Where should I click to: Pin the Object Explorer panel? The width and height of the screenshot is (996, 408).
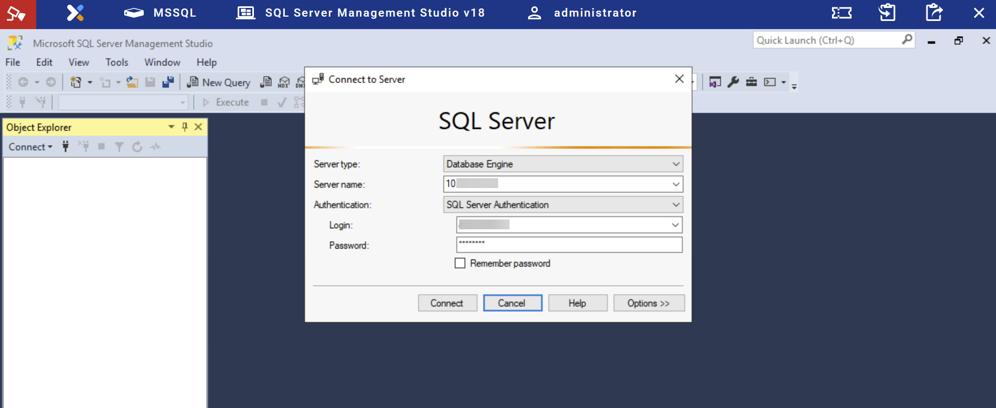[184, 127]
